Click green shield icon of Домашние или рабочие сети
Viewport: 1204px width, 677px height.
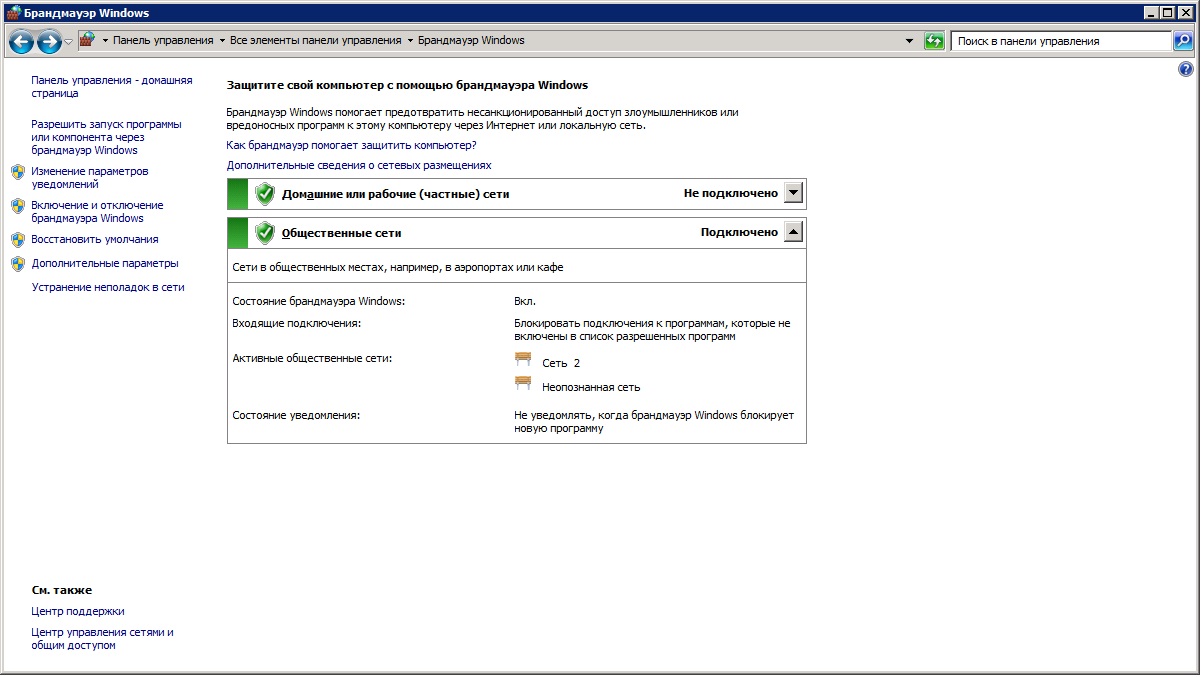264,194
